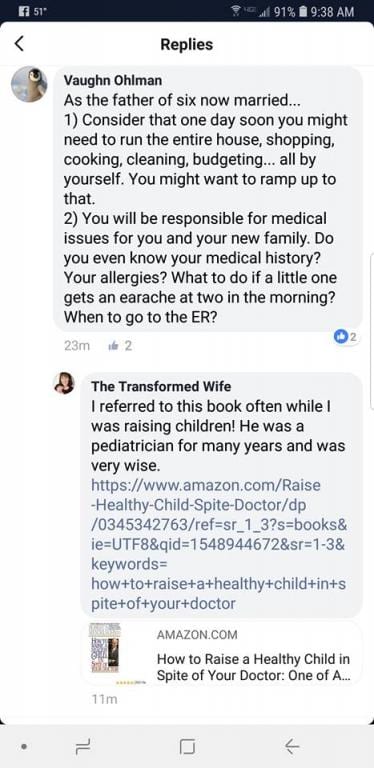374x768 pixels.
Task: Tap the book cover thumbnail
Action: 103,653
